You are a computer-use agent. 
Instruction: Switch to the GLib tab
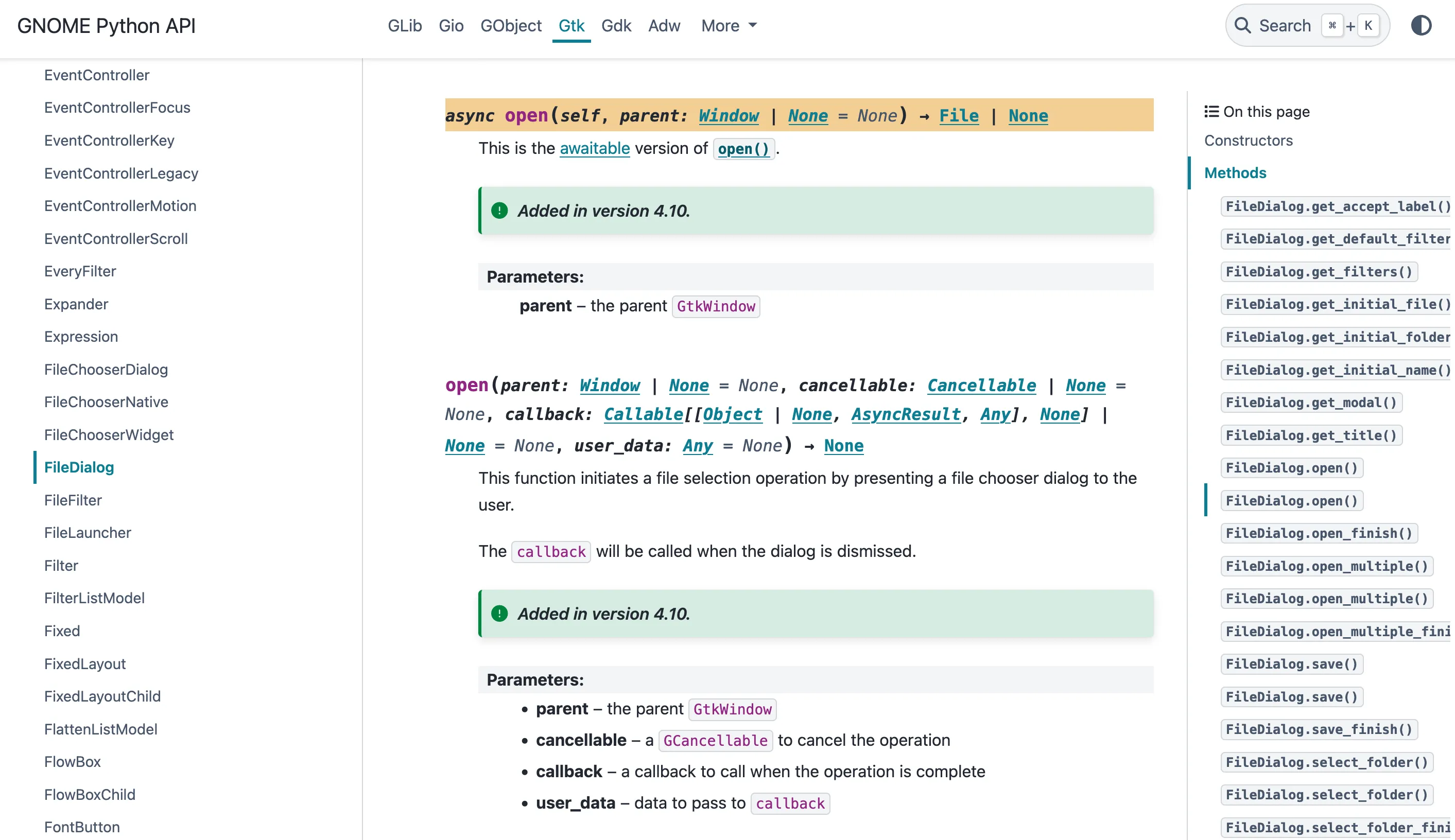tap(404, 25)
